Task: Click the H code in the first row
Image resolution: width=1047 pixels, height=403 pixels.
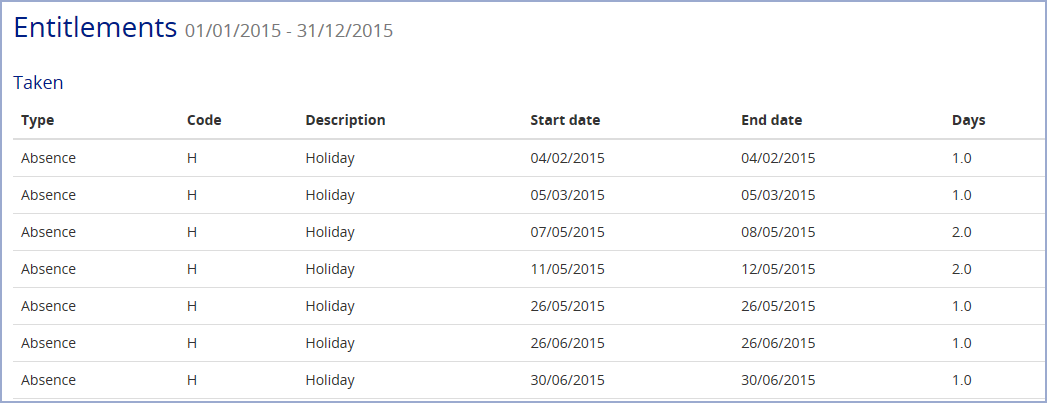Action: tap(192, 158)
